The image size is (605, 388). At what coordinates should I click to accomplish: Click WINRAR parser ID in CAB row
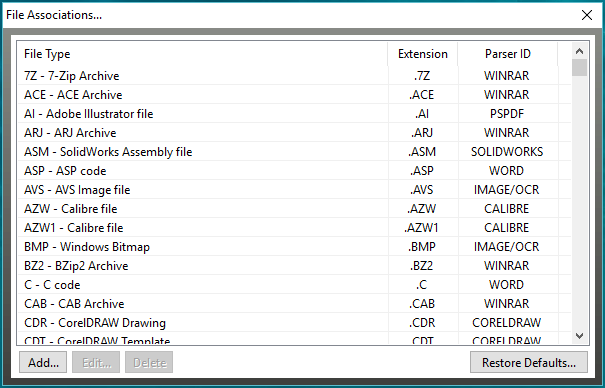pos(507,304)
